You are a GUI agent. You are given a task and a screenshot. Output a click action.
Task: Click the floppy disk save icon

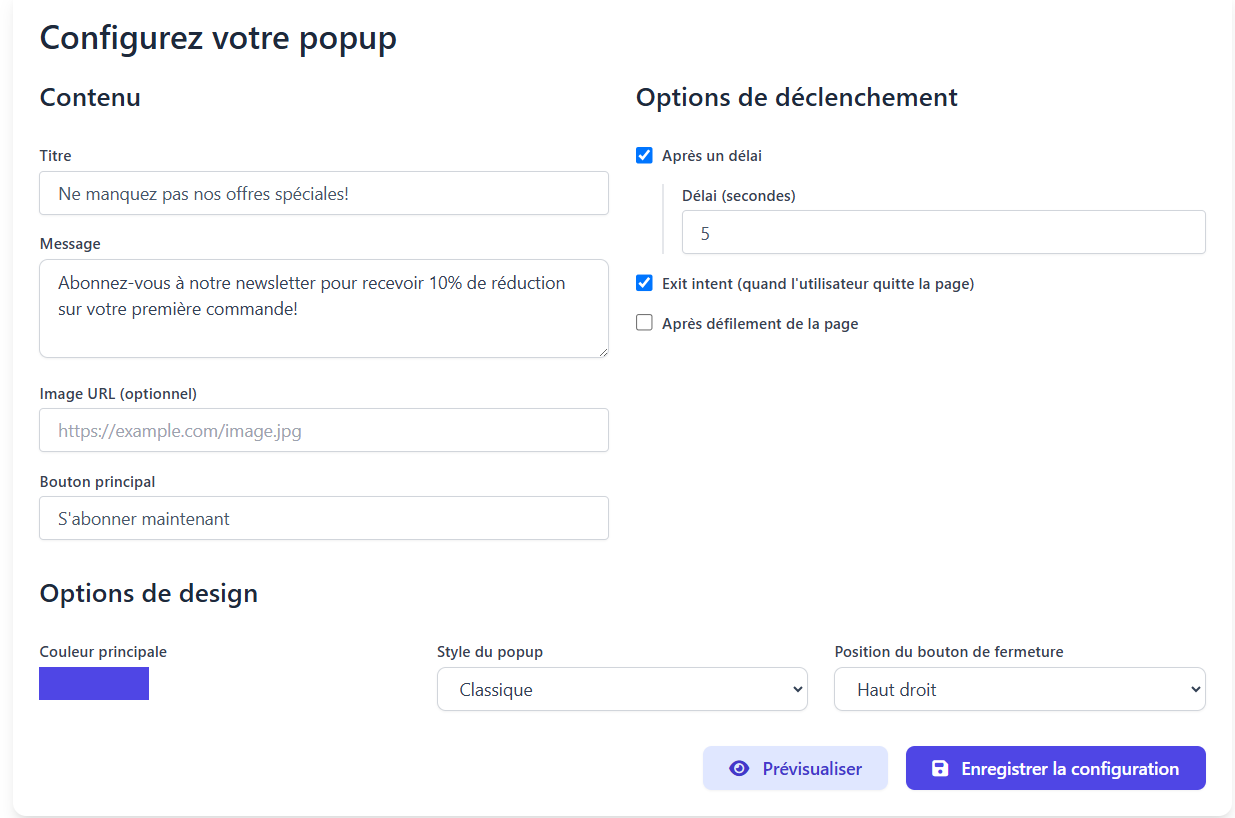pos(939,769)
